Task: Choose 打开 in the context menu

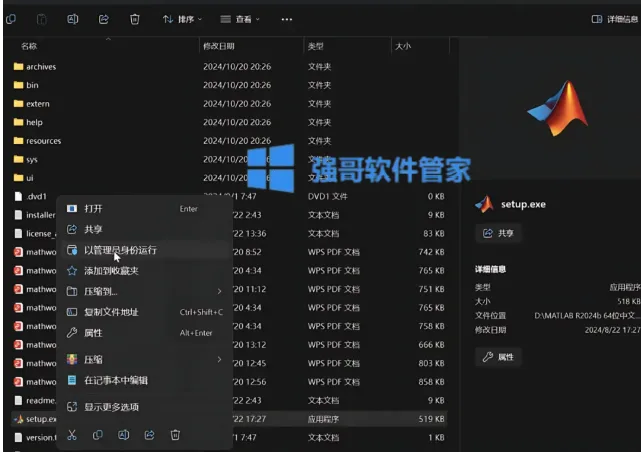Action: pyautogui.click(x=145, y=209)
